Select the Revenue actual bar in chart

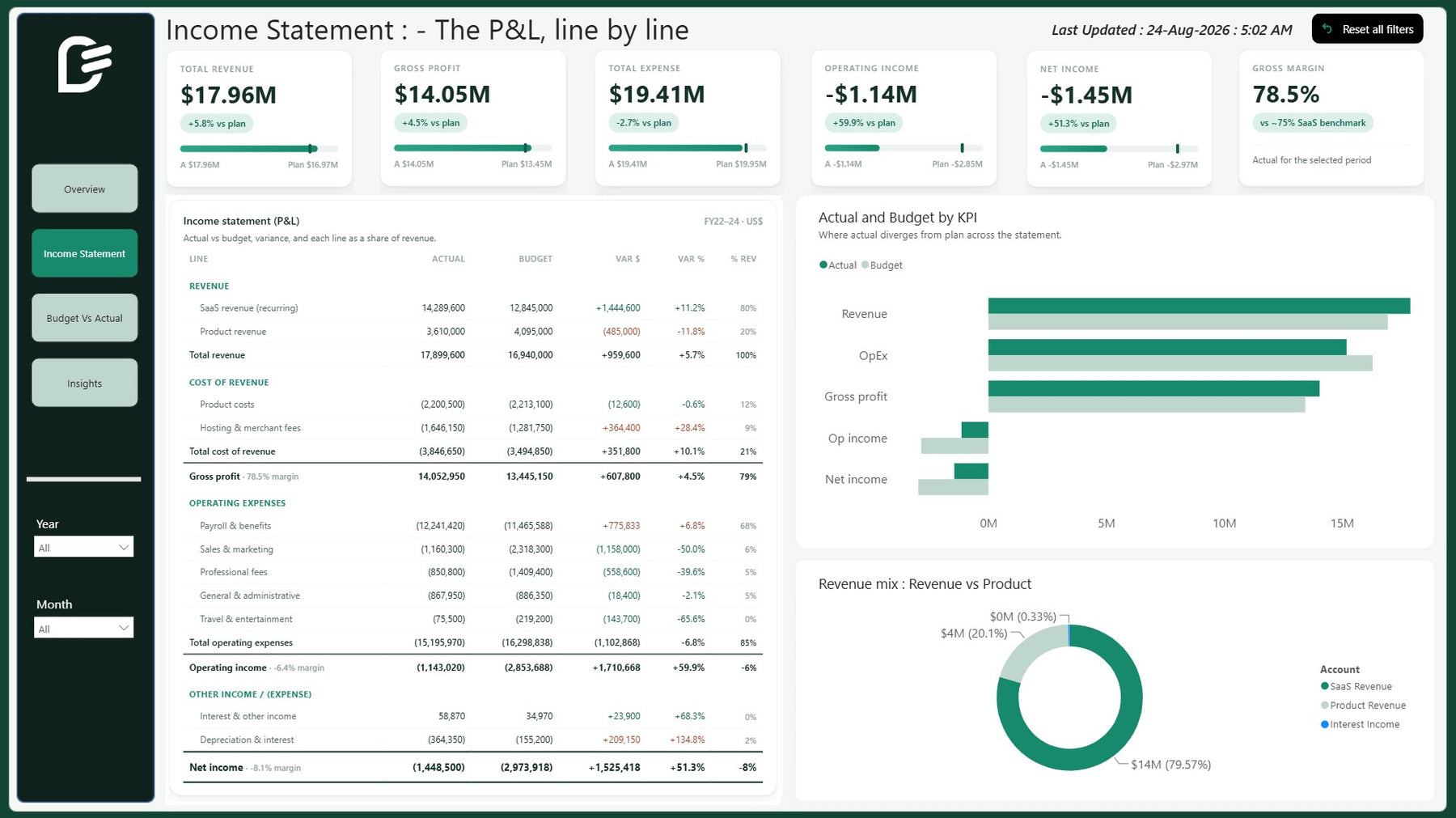[x=1199, y=306]
